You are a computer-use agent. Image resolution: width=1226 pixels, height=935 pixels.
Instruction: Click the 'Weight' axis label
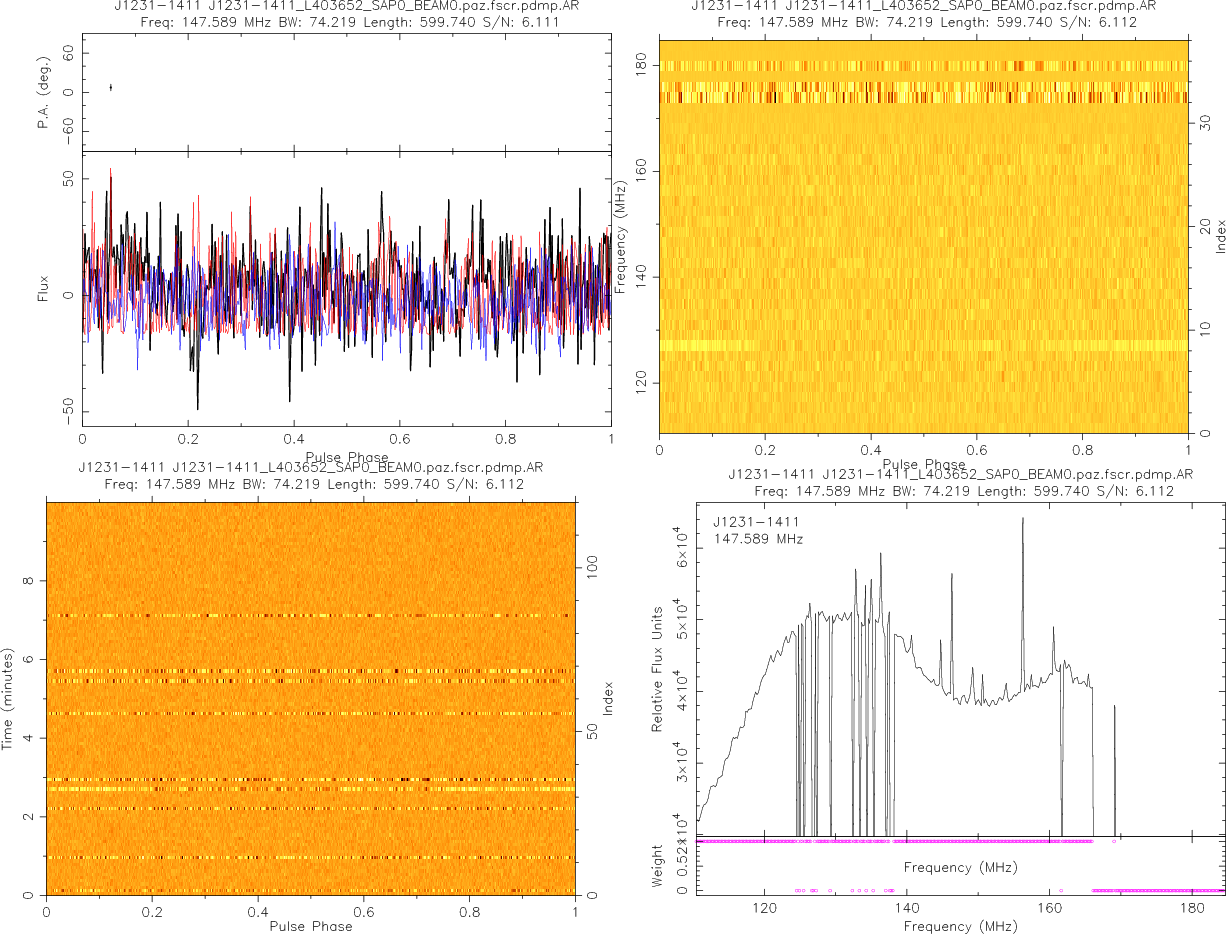658,866
